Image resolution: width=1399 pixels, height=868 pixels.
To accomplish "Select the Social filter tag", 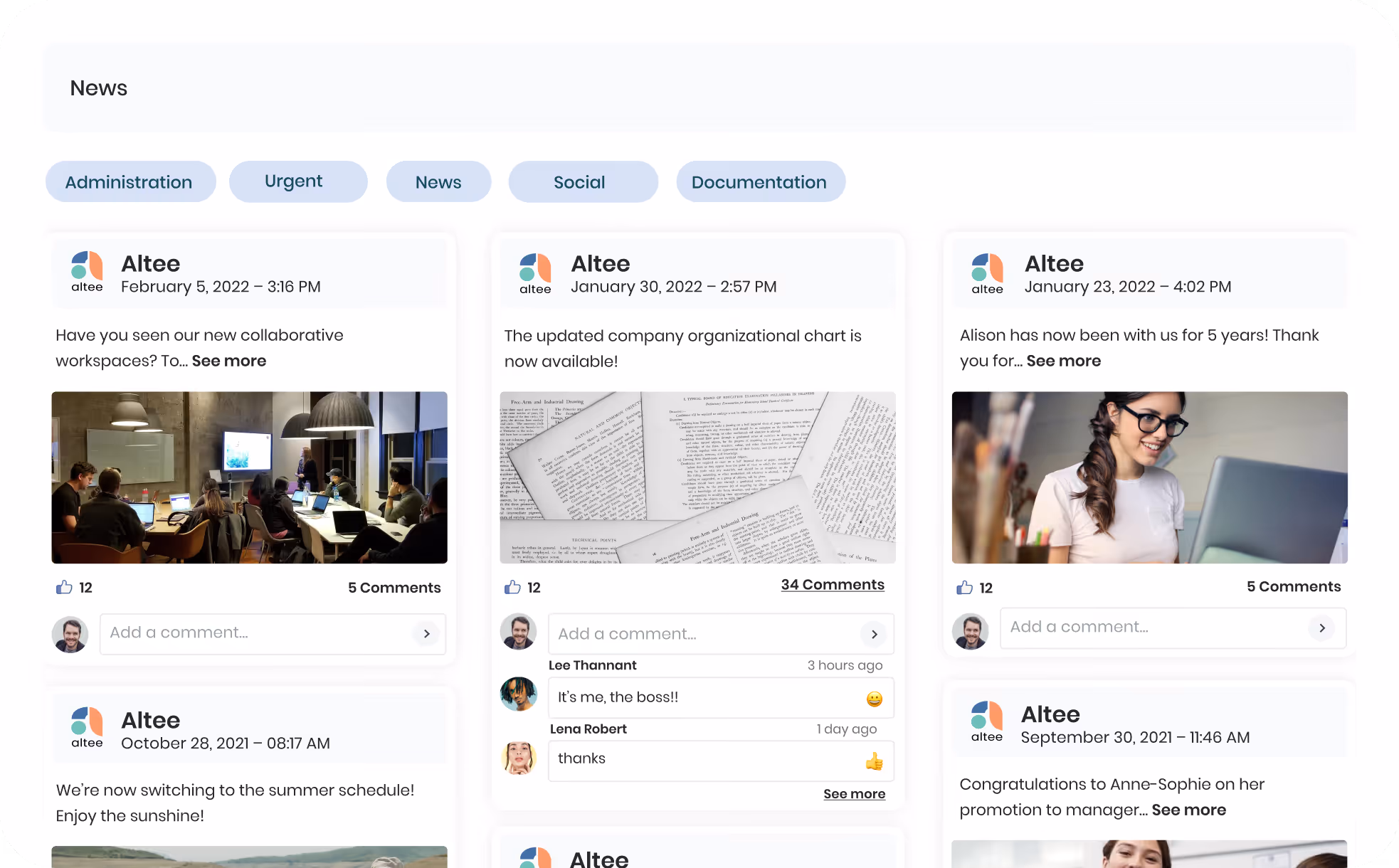I will click(x=583, y=181).
